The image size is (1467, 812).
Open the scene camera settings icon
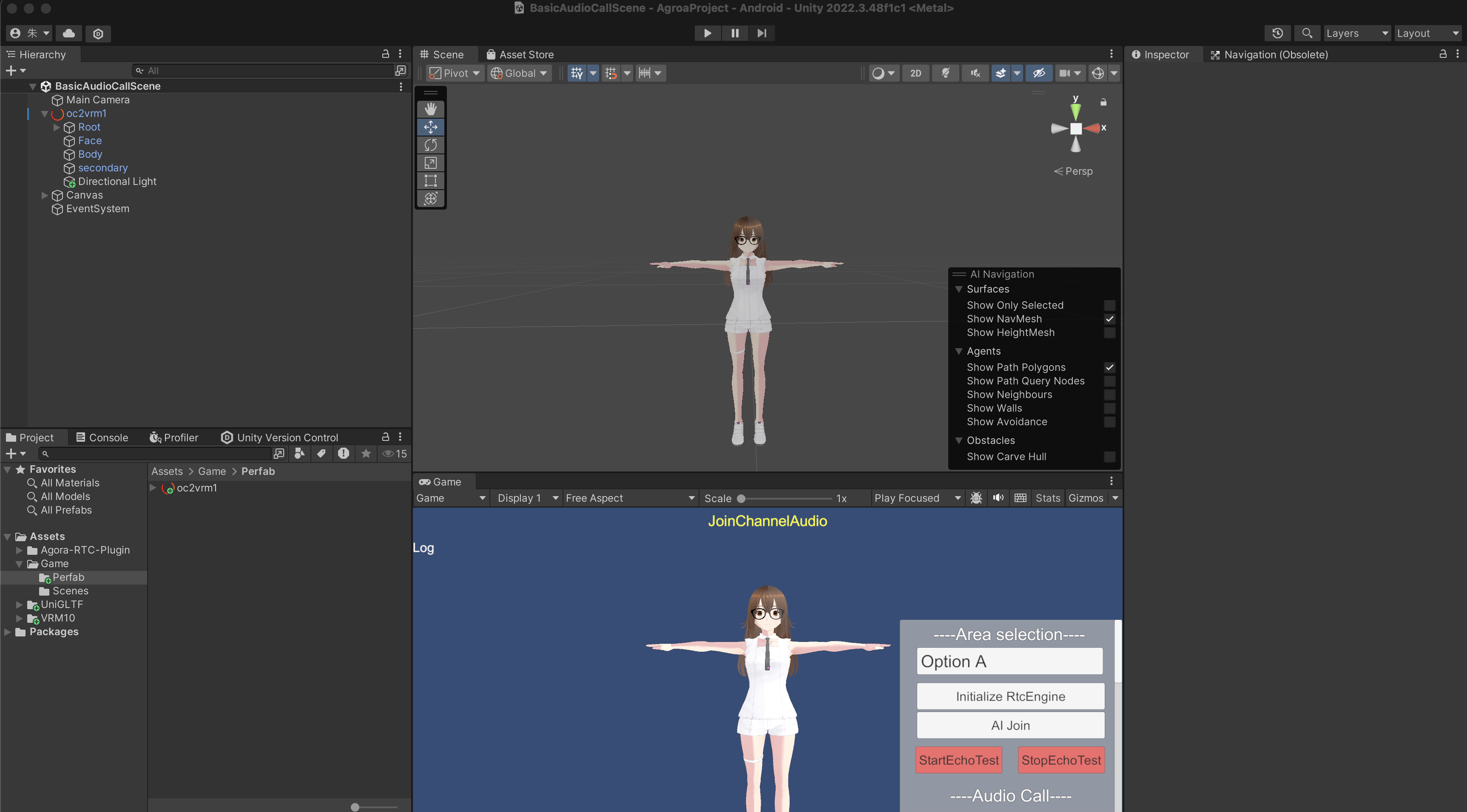[1064, 73]
